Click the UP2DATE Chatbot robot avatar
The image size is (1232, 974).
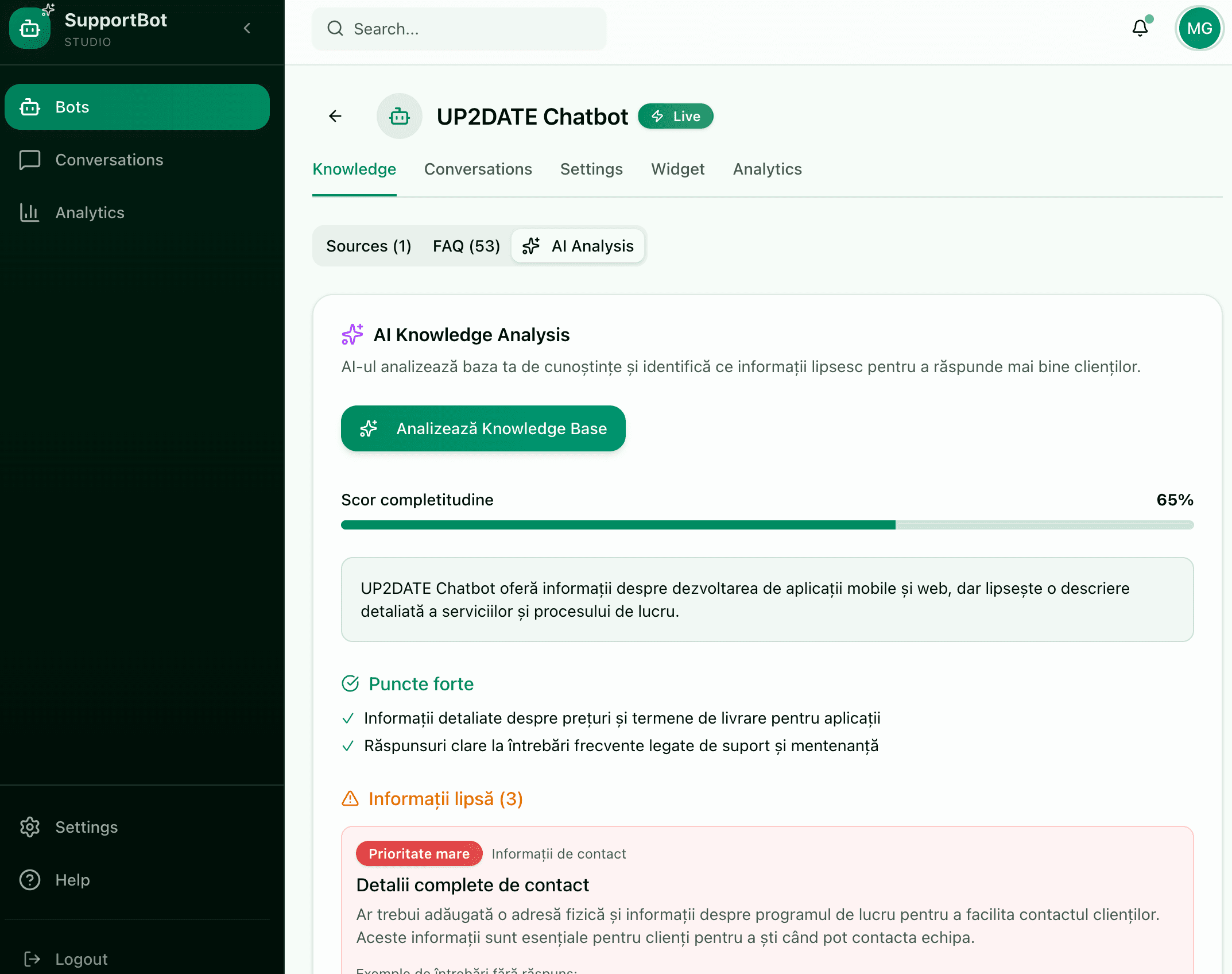point(399,115)
